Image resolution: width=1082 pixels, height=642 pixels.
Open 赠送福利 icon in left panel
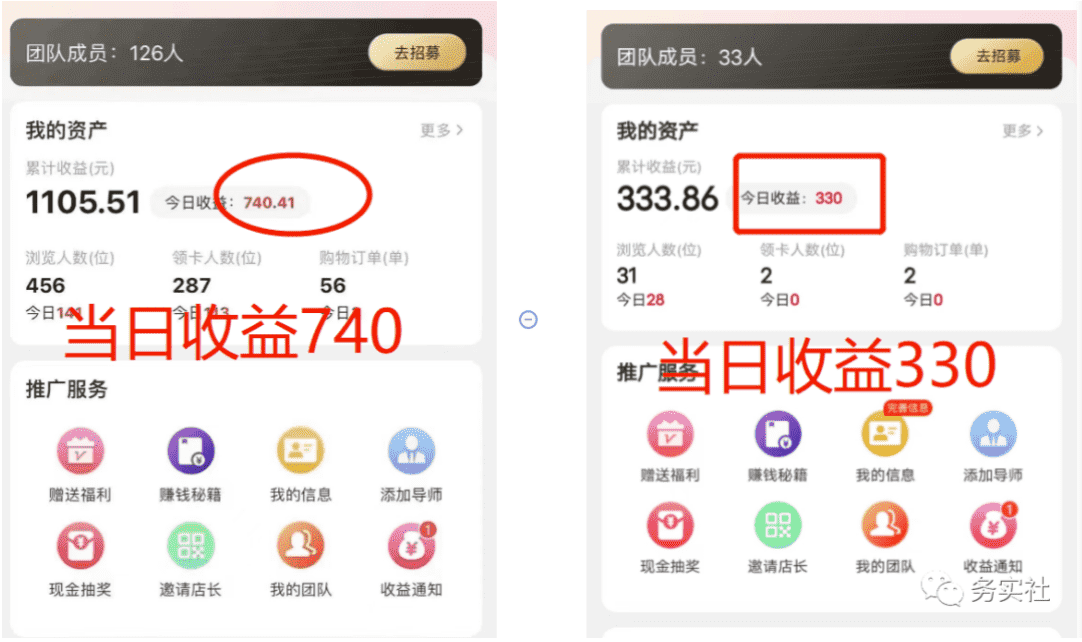point(80,451)
